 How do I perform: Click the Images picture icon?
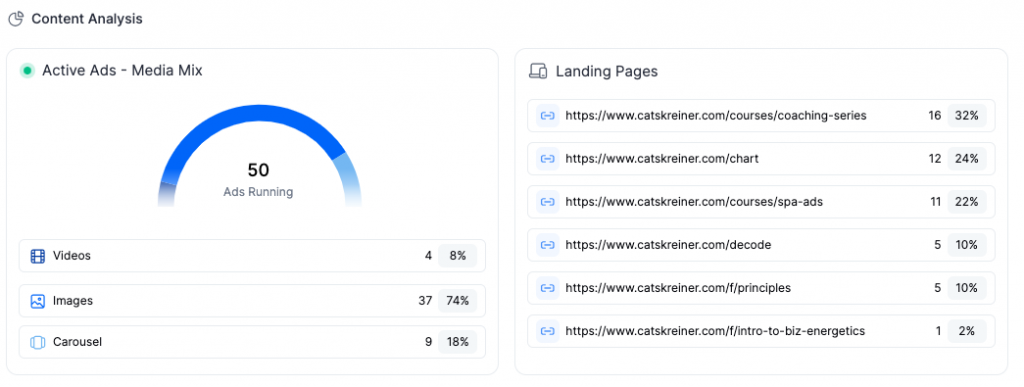pyautogui.click(x=38, y=301)
